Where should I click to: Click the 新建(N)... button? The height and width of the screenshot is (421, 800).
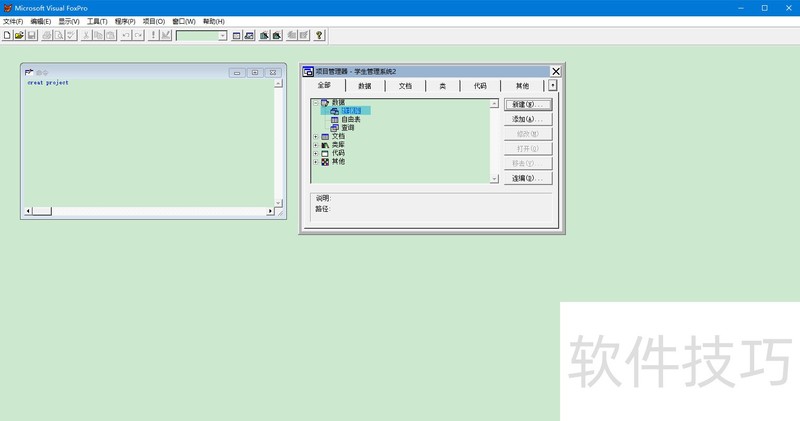(x=528, y=104)
